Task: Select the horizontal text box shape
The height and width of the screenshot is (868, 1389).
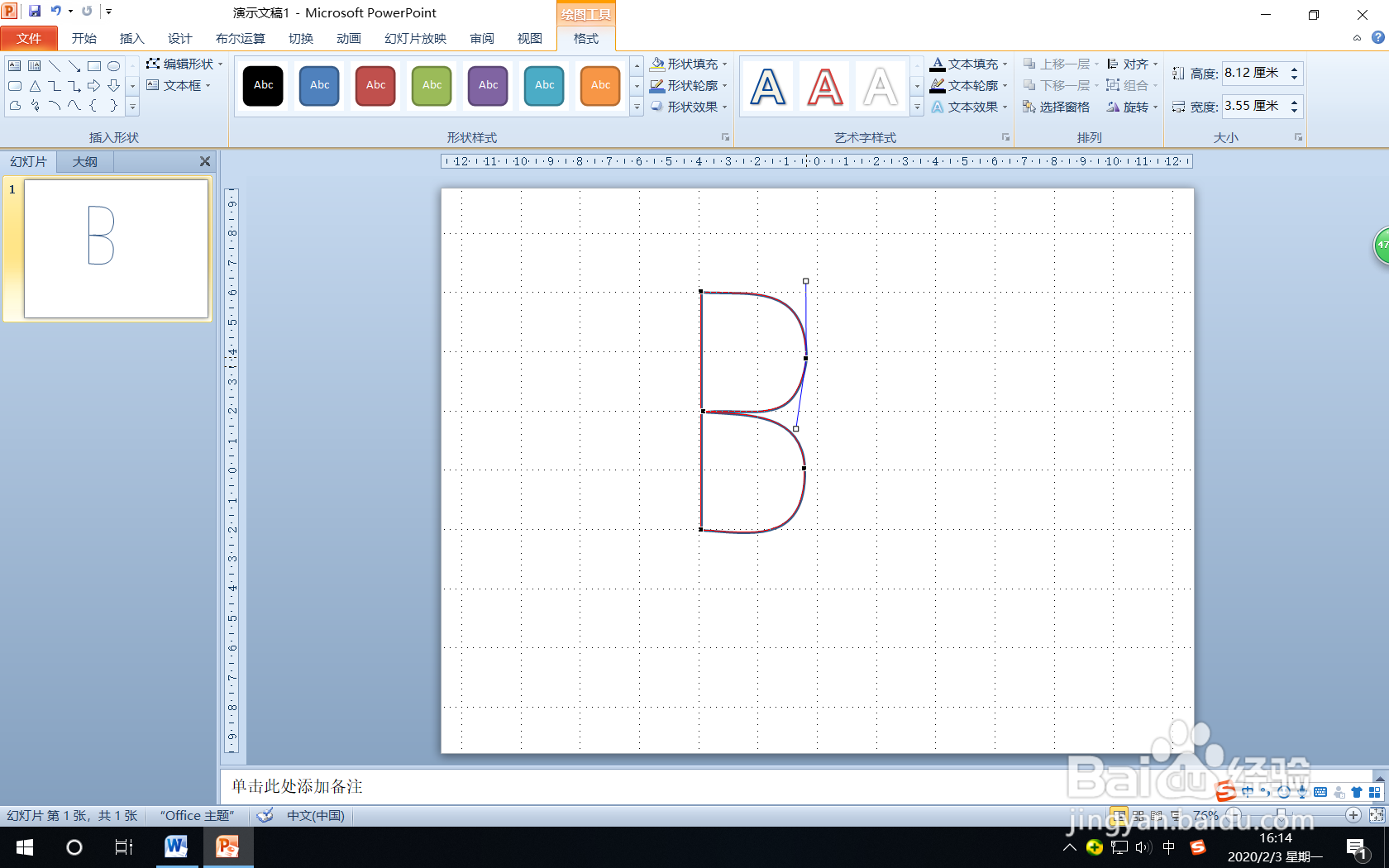Action: click(15, 65)
